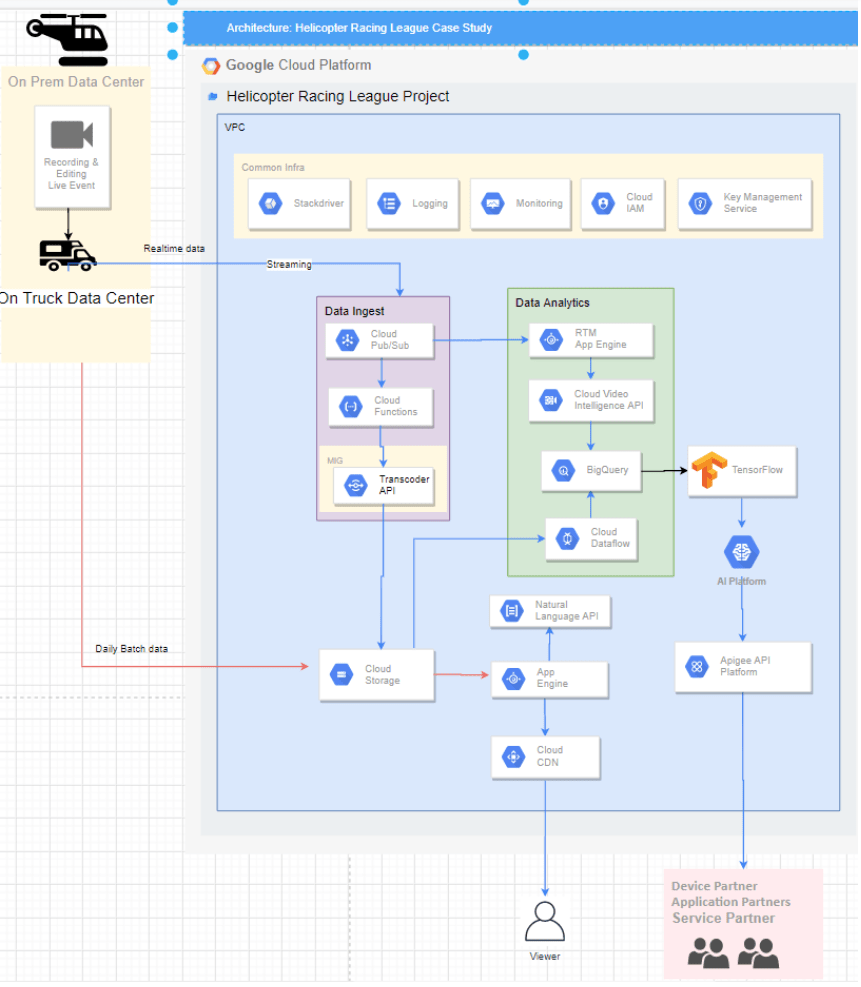This screenshot has height=987, width=861.
Task: Click the 'Streaming' connector label
Action: point(289,264)
